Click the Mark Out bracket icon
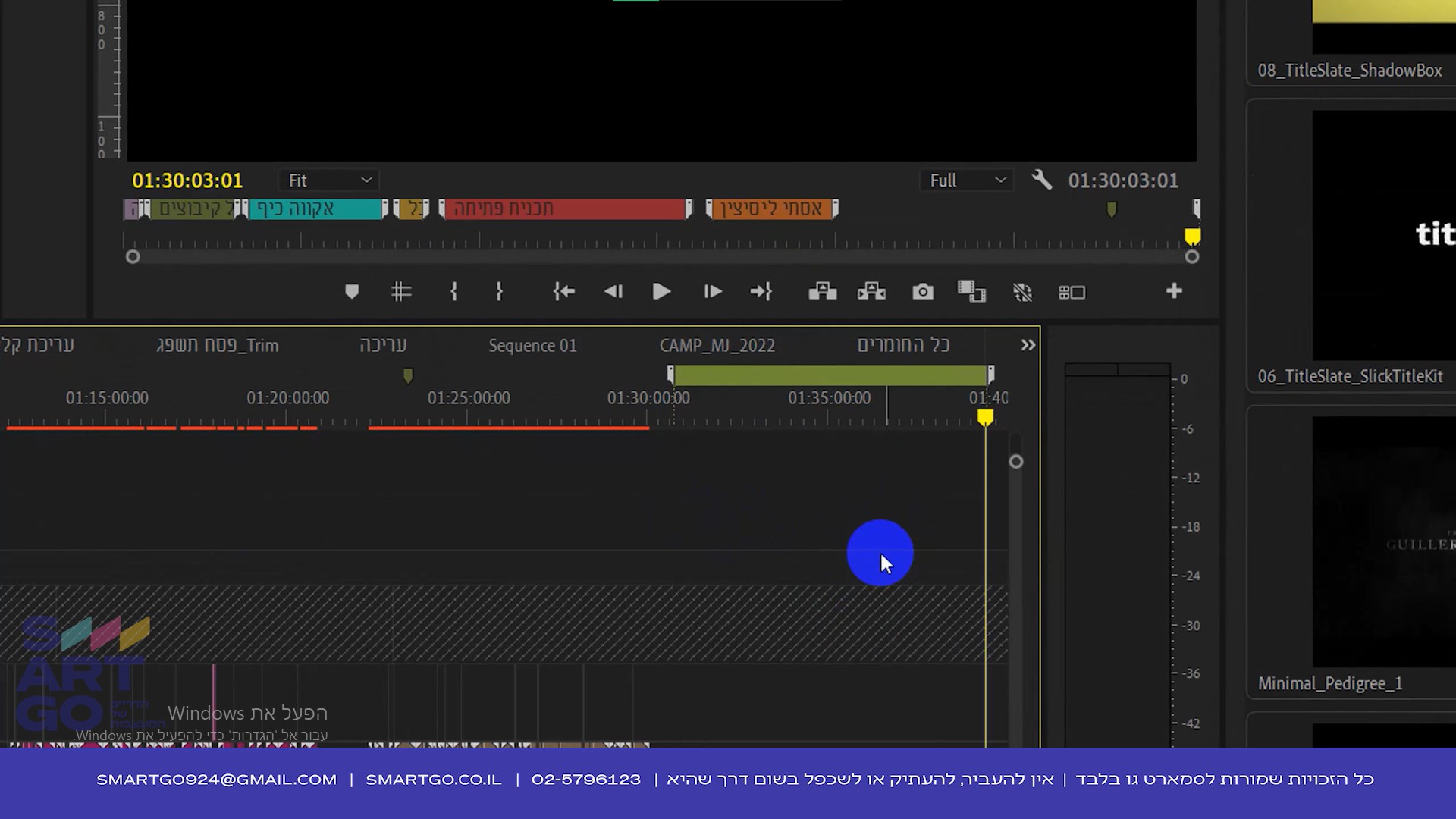 pos(499,292)
